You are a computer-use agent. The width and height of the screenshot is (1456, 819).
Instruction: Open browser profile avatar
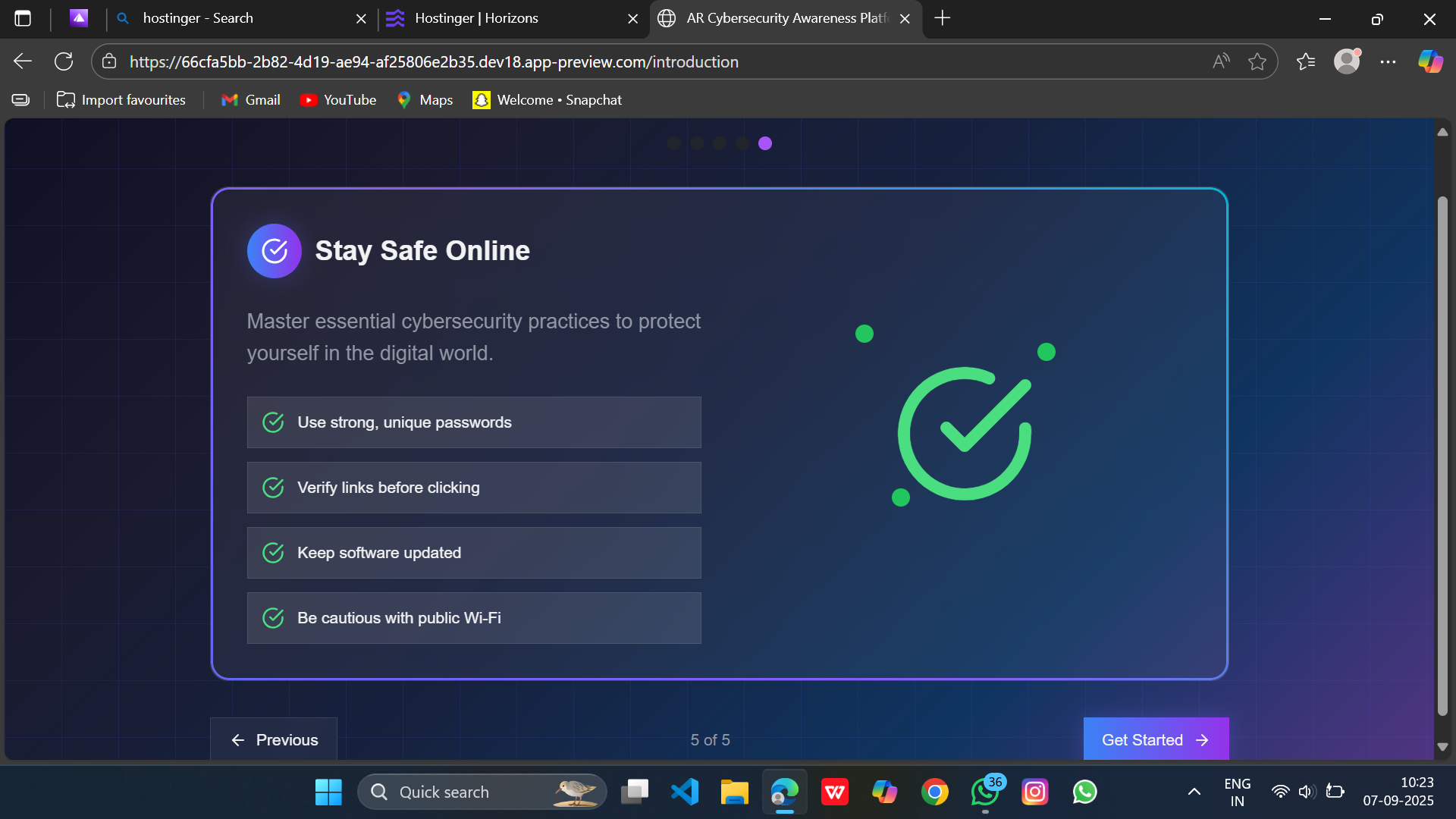(x=1347, y=61)
